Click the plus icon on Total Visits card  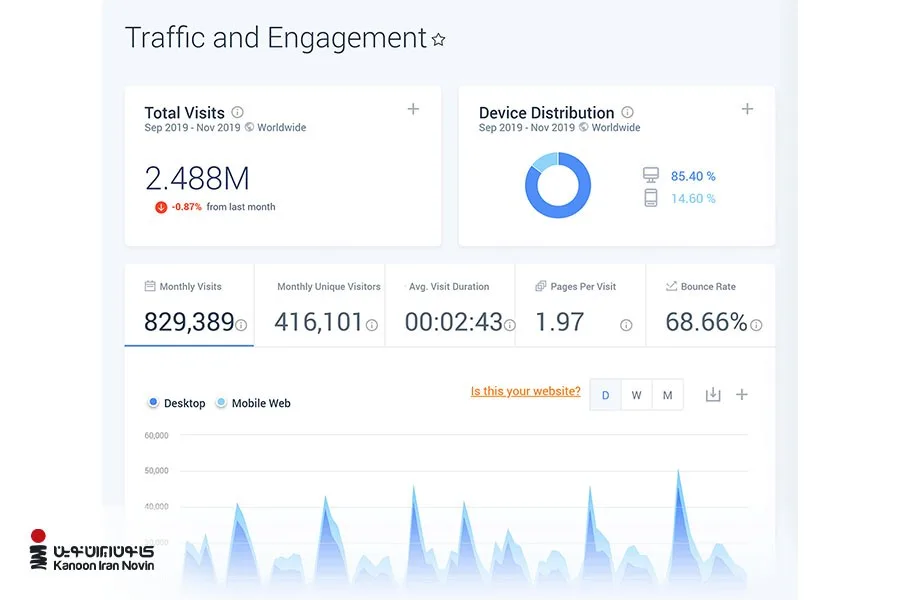point(413,109)
